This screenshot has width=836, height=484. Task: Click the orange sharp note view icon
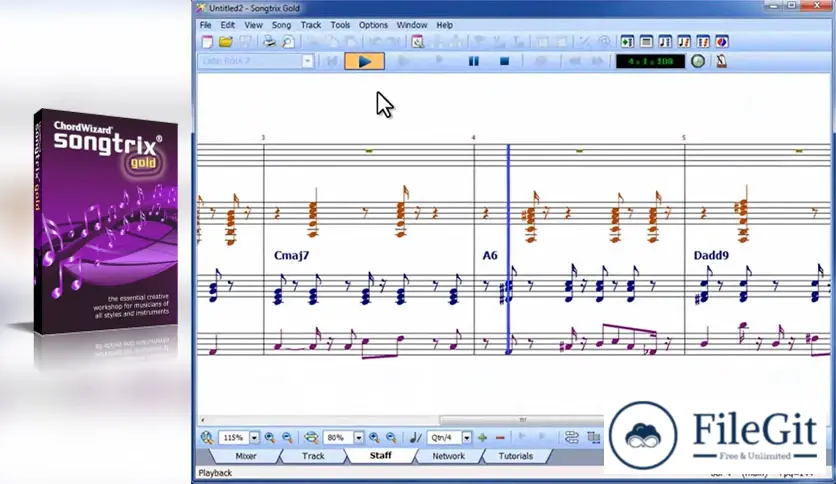[x=684, y=42]
